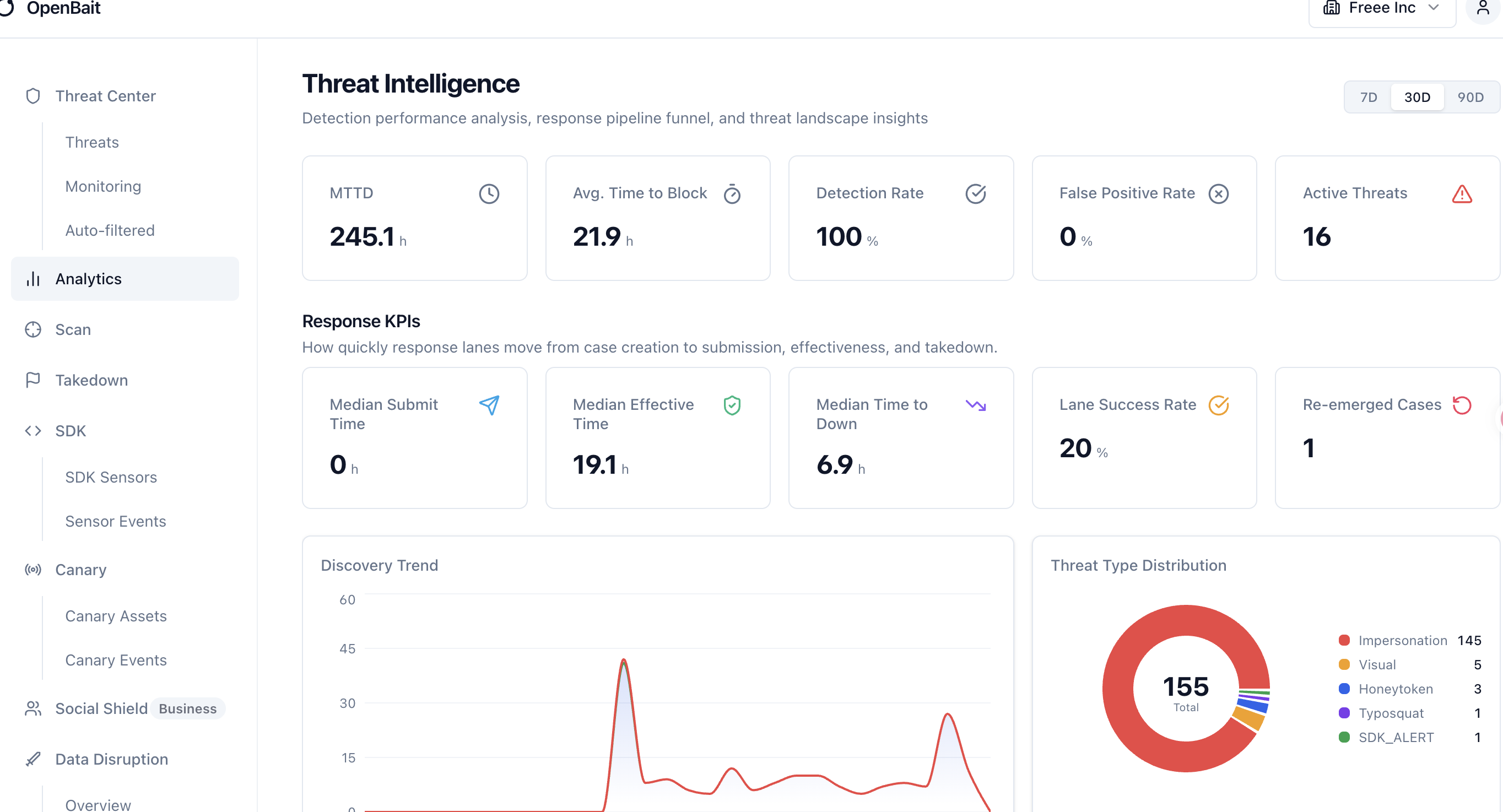Click the red Impersonation legend swatch
The image size is (1503, 812).
coord(1344,641)
